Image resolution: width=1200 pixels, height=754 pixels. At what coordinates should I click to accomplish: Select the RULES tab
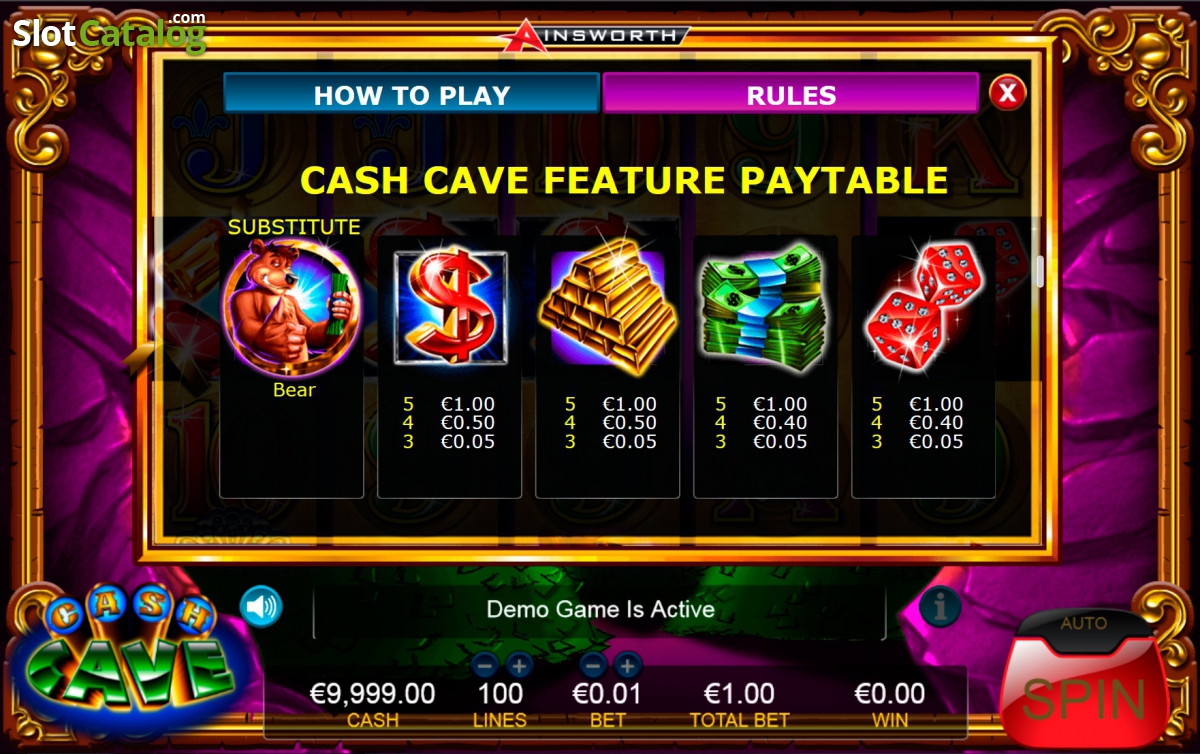(791, 94)
